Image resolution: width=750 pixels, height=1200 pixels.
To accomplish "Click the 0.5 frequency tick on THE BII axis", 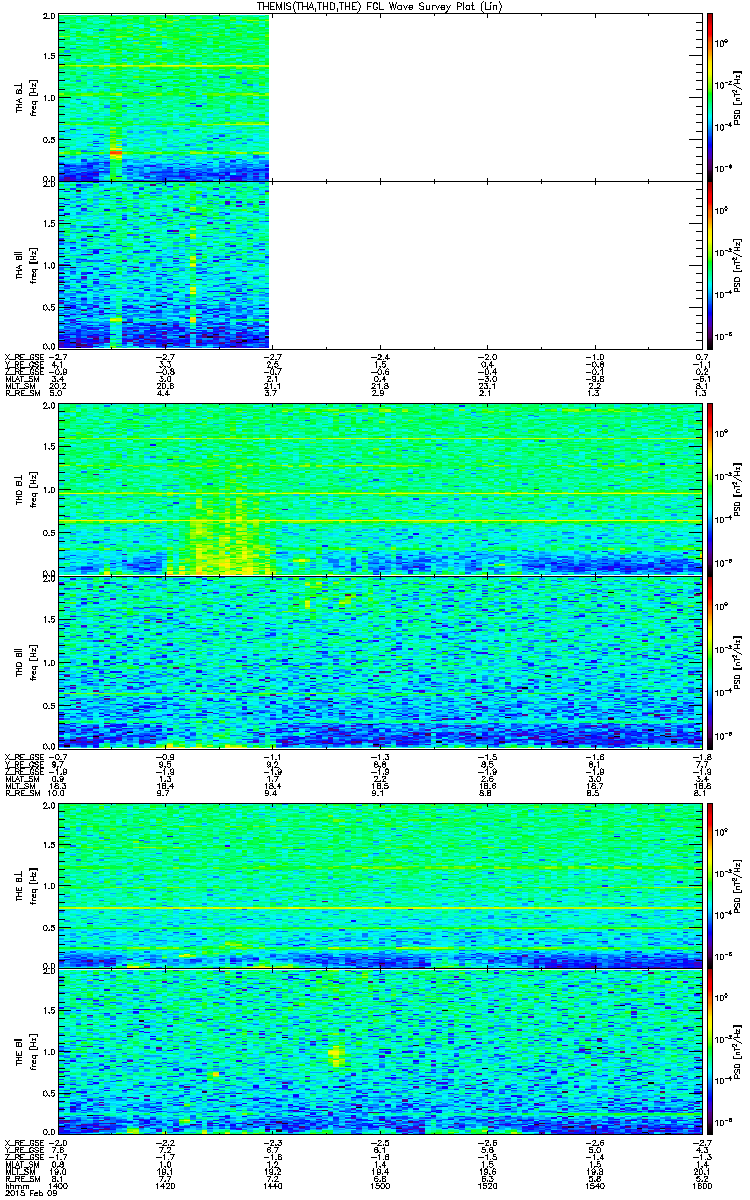I will [x=47, y=1093].
